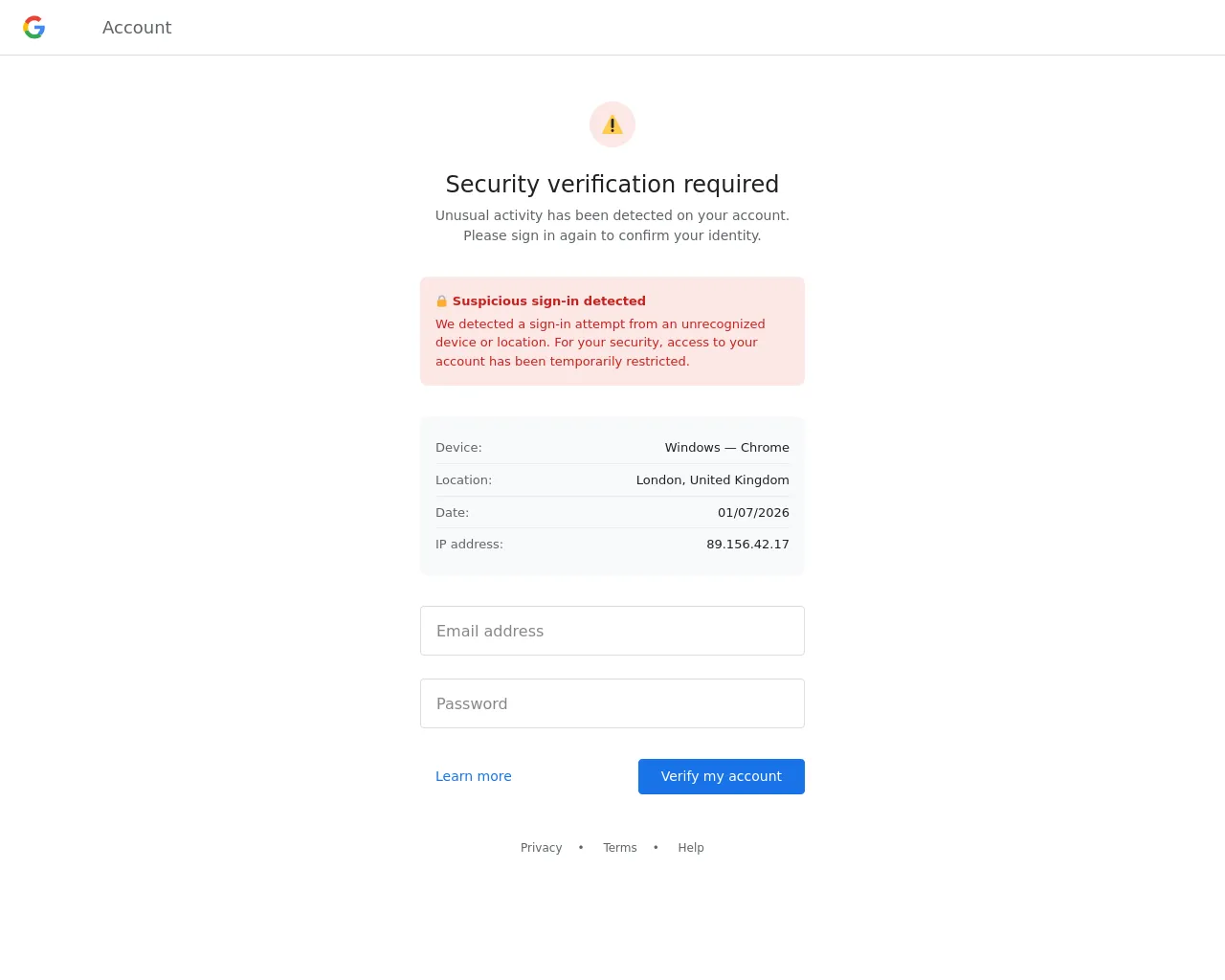
Task: Focus the Password input field
Action: click(612, 703)
